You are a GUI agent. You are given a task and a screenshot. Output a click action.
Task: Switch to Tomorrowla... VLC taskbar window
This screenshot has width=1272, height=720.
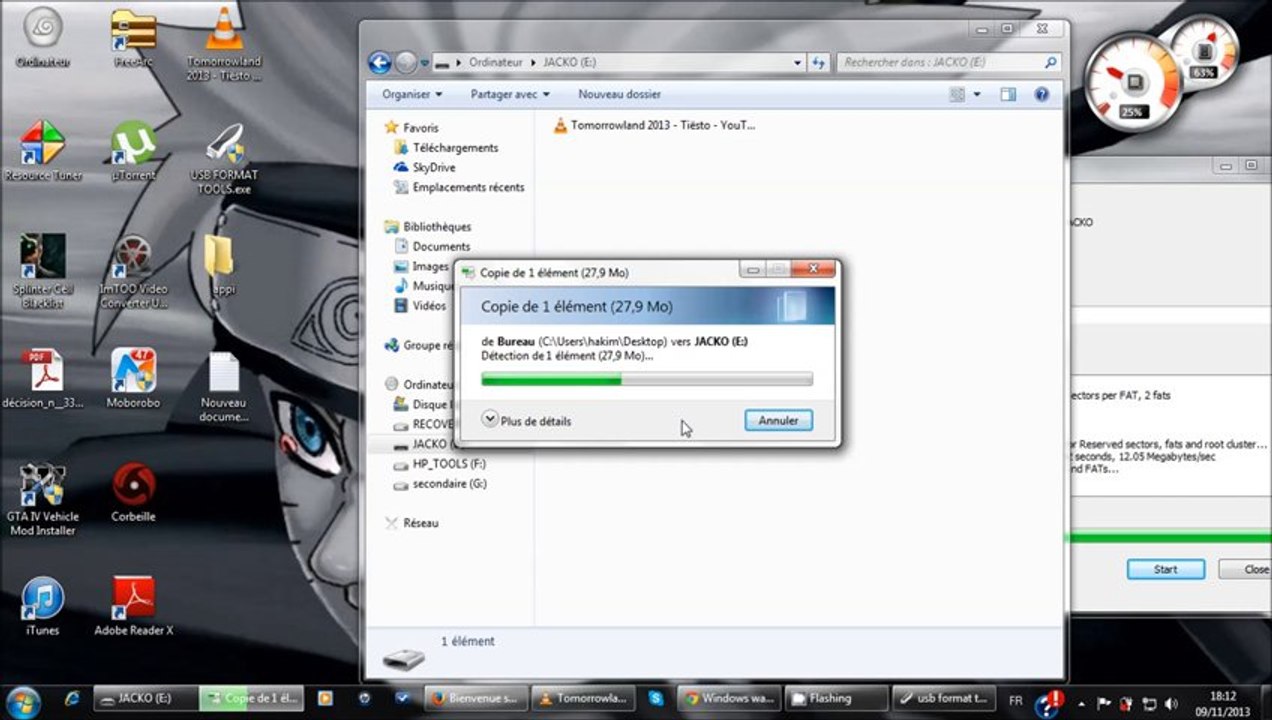[x=583, y=698]
